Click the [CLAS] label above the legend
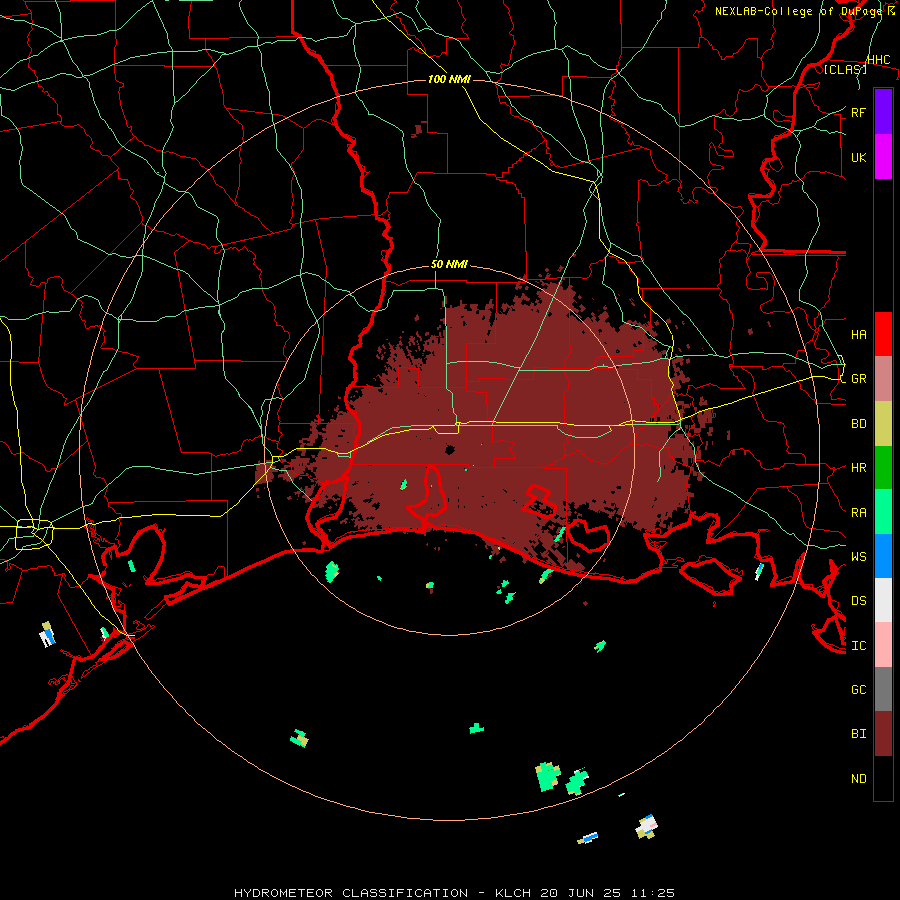 845,69
